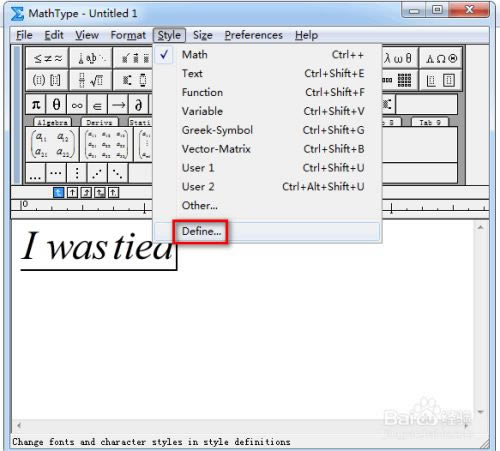500x451 pixels.
Task: Open the spaces and ellipses palette
Action: (x=91, y=58)
